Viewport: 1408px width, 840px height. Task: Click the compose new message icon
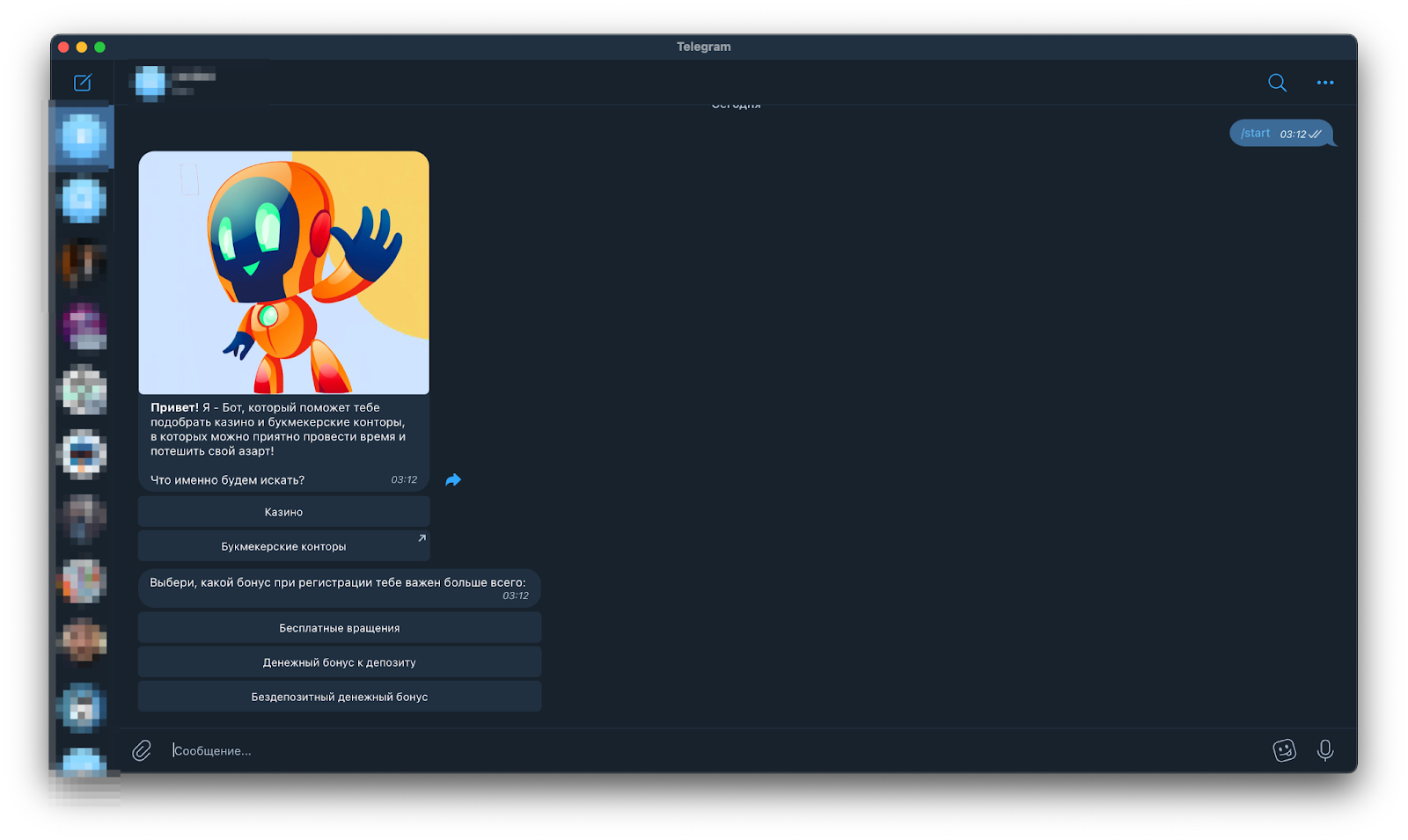click(83, 82)
